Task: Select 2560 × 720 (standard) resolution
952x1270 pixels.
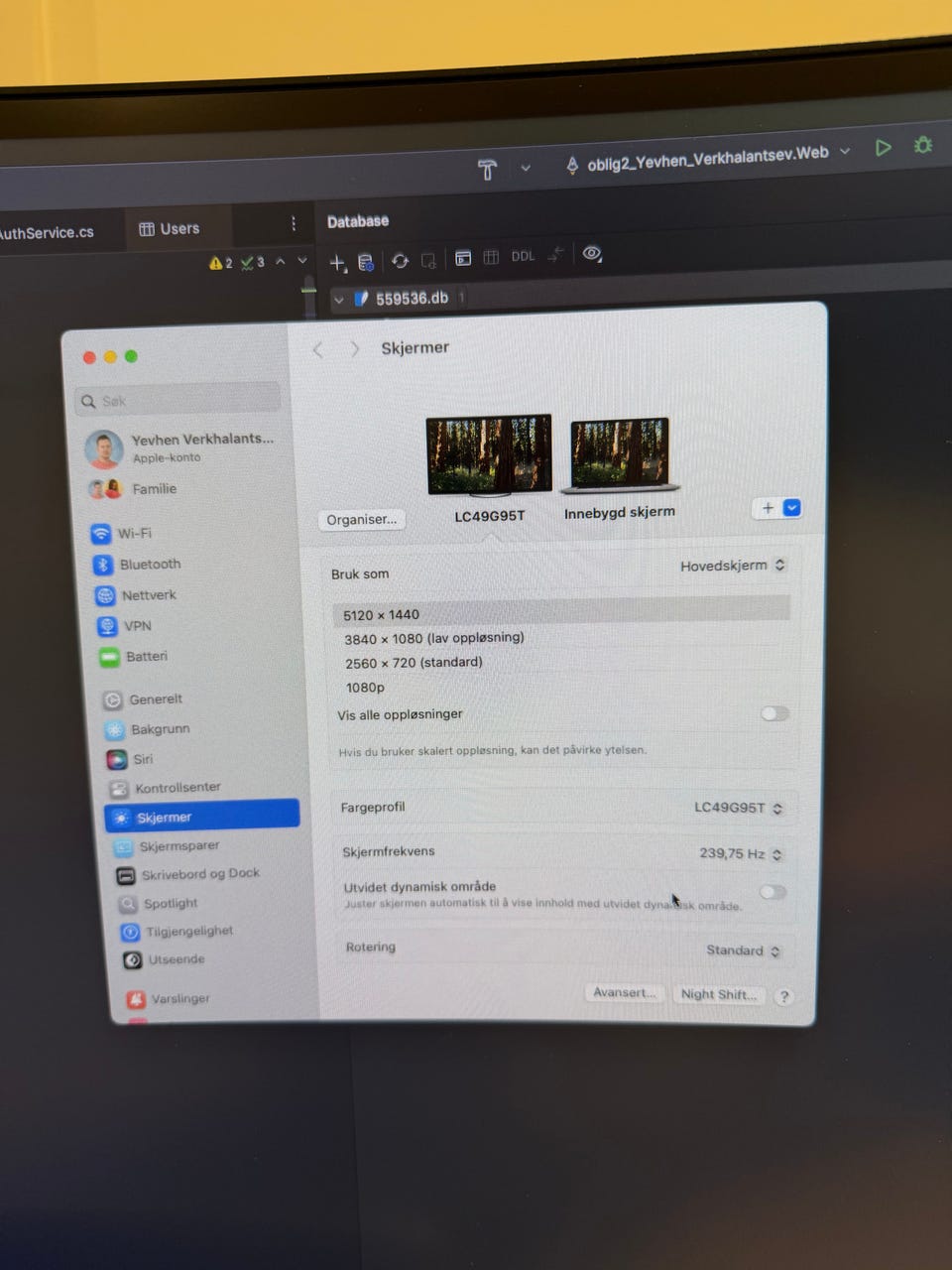Action: pos(414,663)
